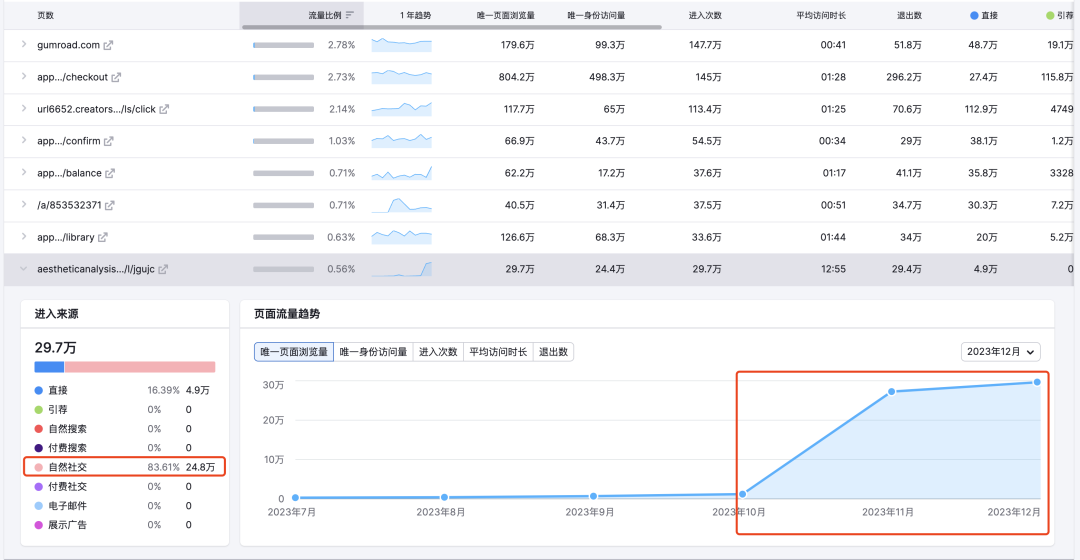The height and width of the screenshot is (560, 1080).
Task: Click the 平均访问时长 column header
Action: pos(820,15)
